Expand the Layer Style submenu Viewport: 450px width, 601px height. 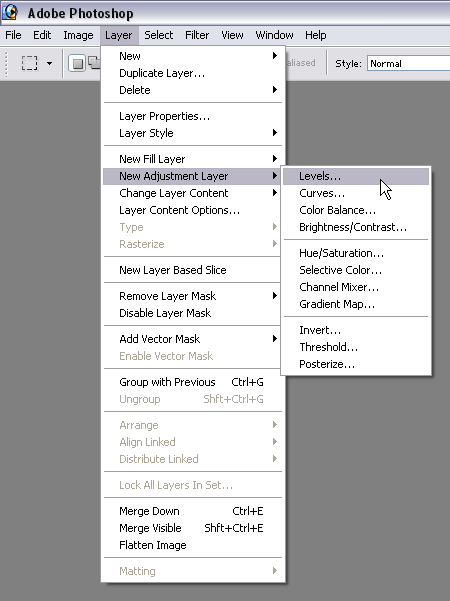point(193,133)
